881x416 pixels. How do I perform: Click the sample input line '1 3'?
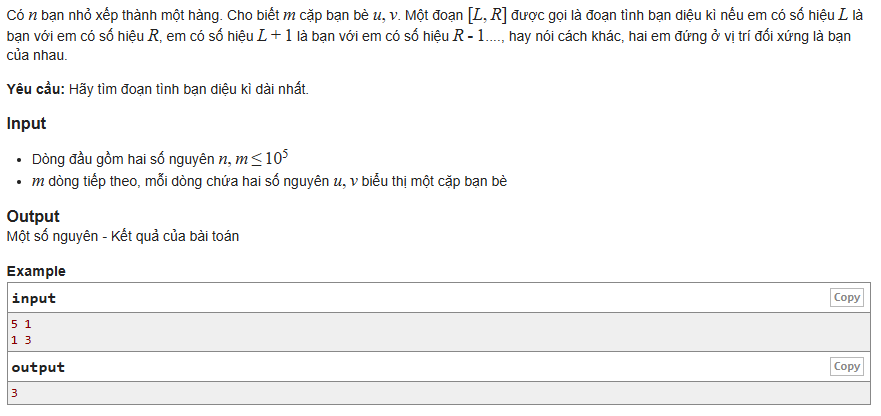[x=21, y=340]
